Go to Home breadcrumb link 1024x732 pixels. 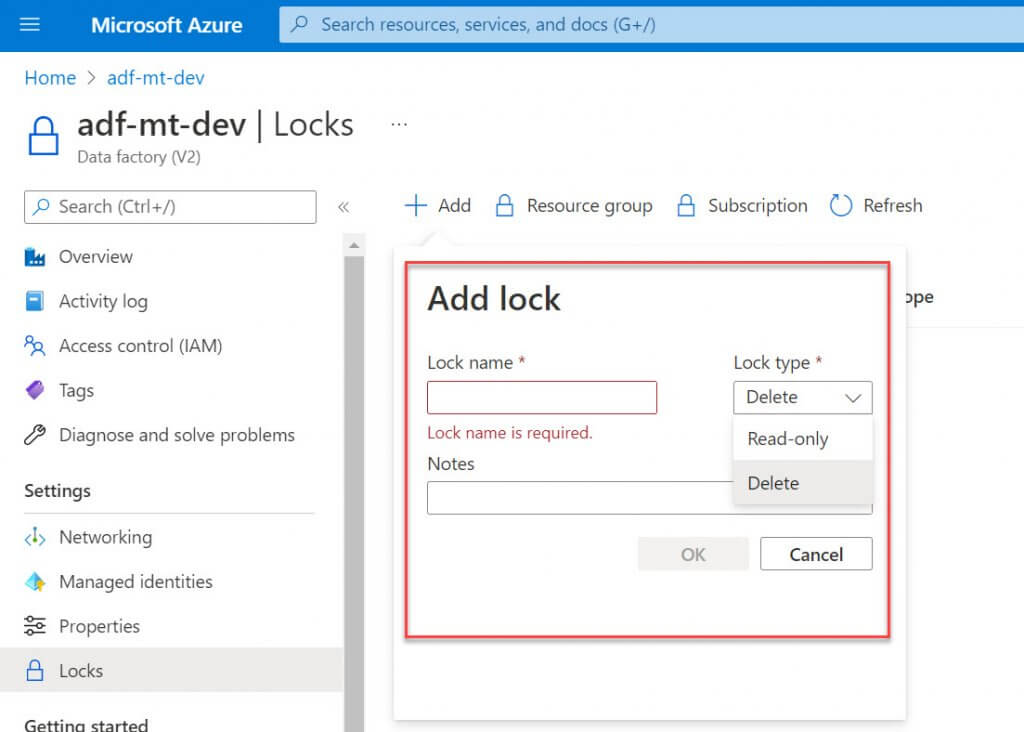click(50, 78)
